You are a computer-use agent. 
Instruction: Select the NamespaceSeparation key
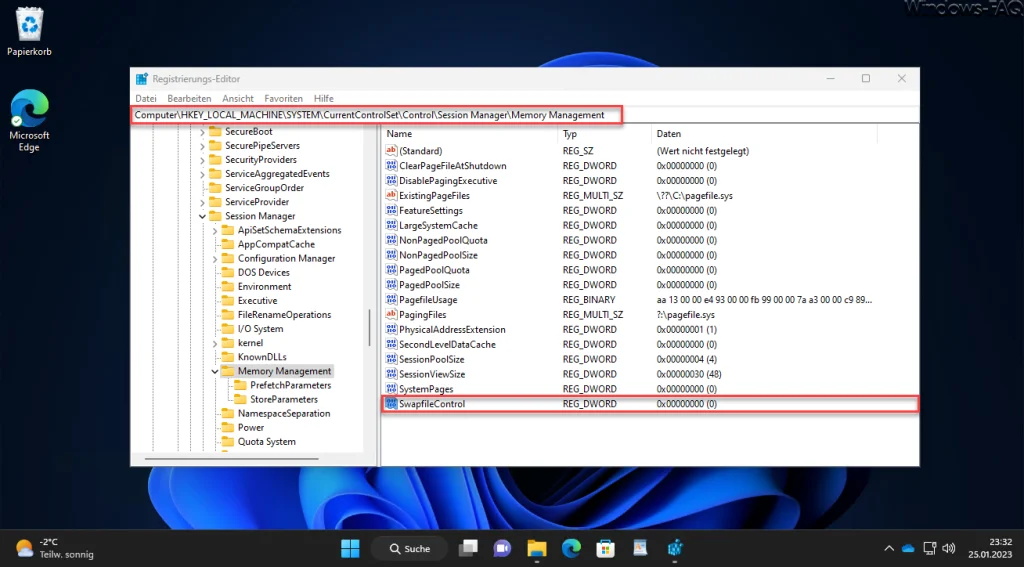tap(284, 413)
